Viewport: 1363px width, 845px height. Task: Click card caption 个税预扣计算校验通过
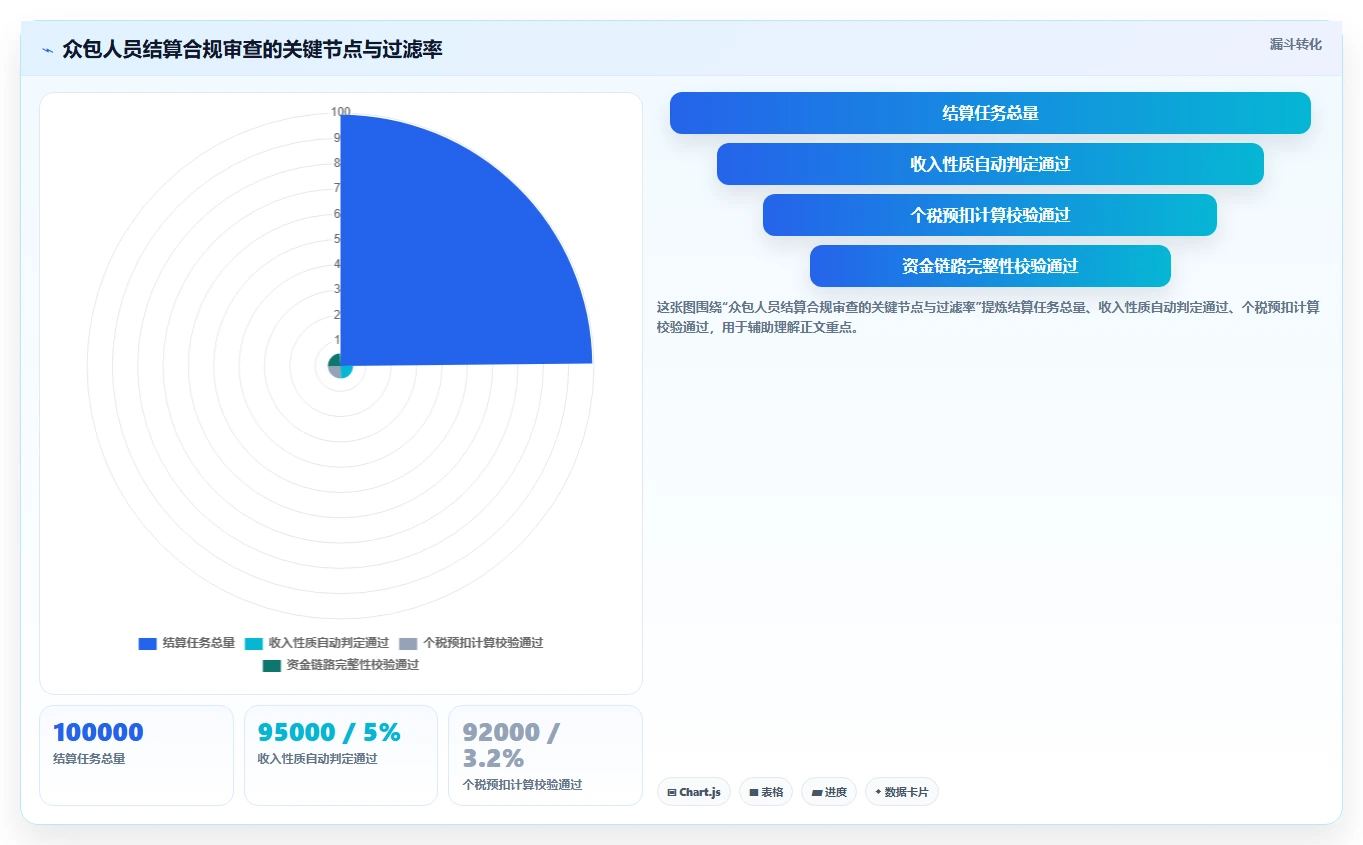[x=522, y=785]
